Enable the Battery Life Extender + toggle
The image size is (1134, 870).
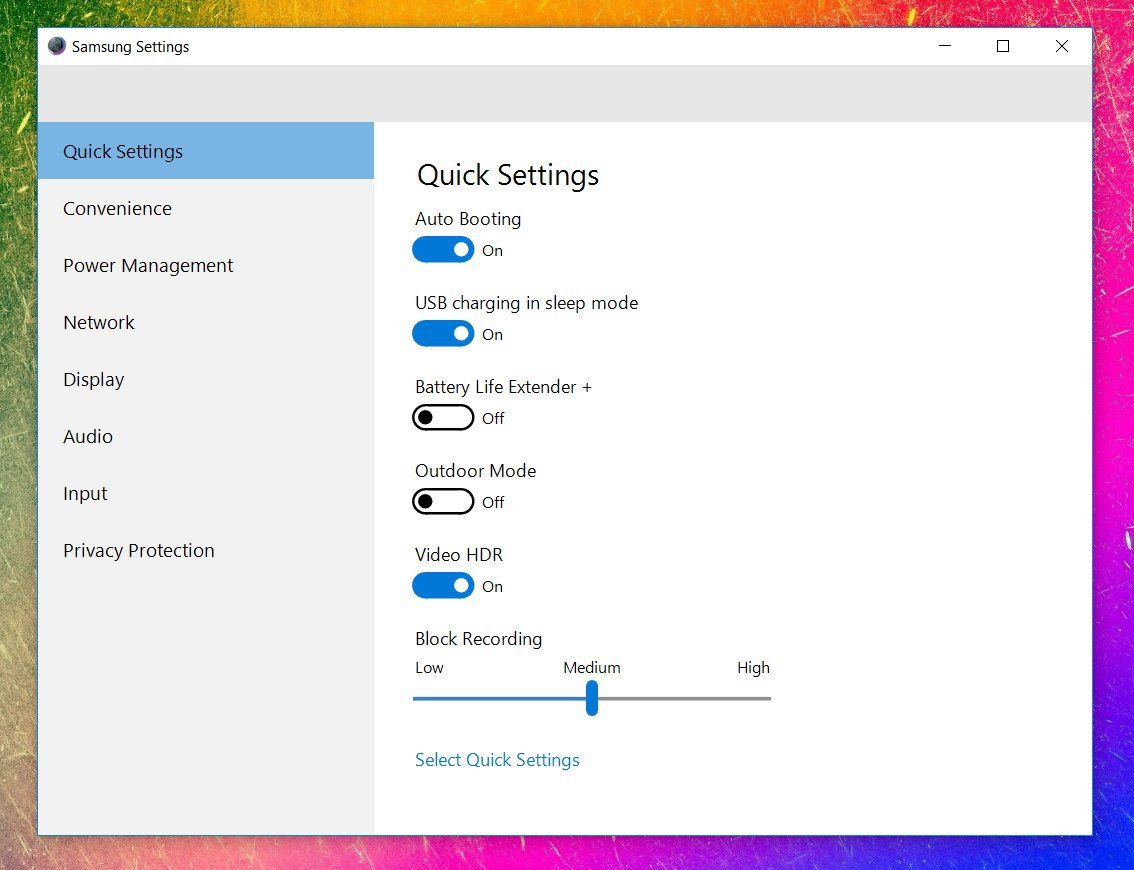click(x=443, y=418)
